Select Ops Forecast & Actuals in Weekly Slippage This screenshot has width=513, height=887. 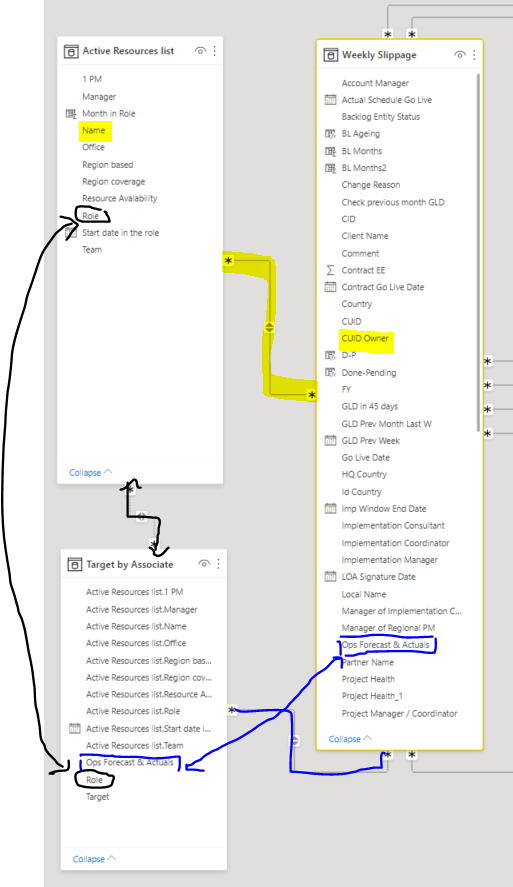click(x=385, y=645)
